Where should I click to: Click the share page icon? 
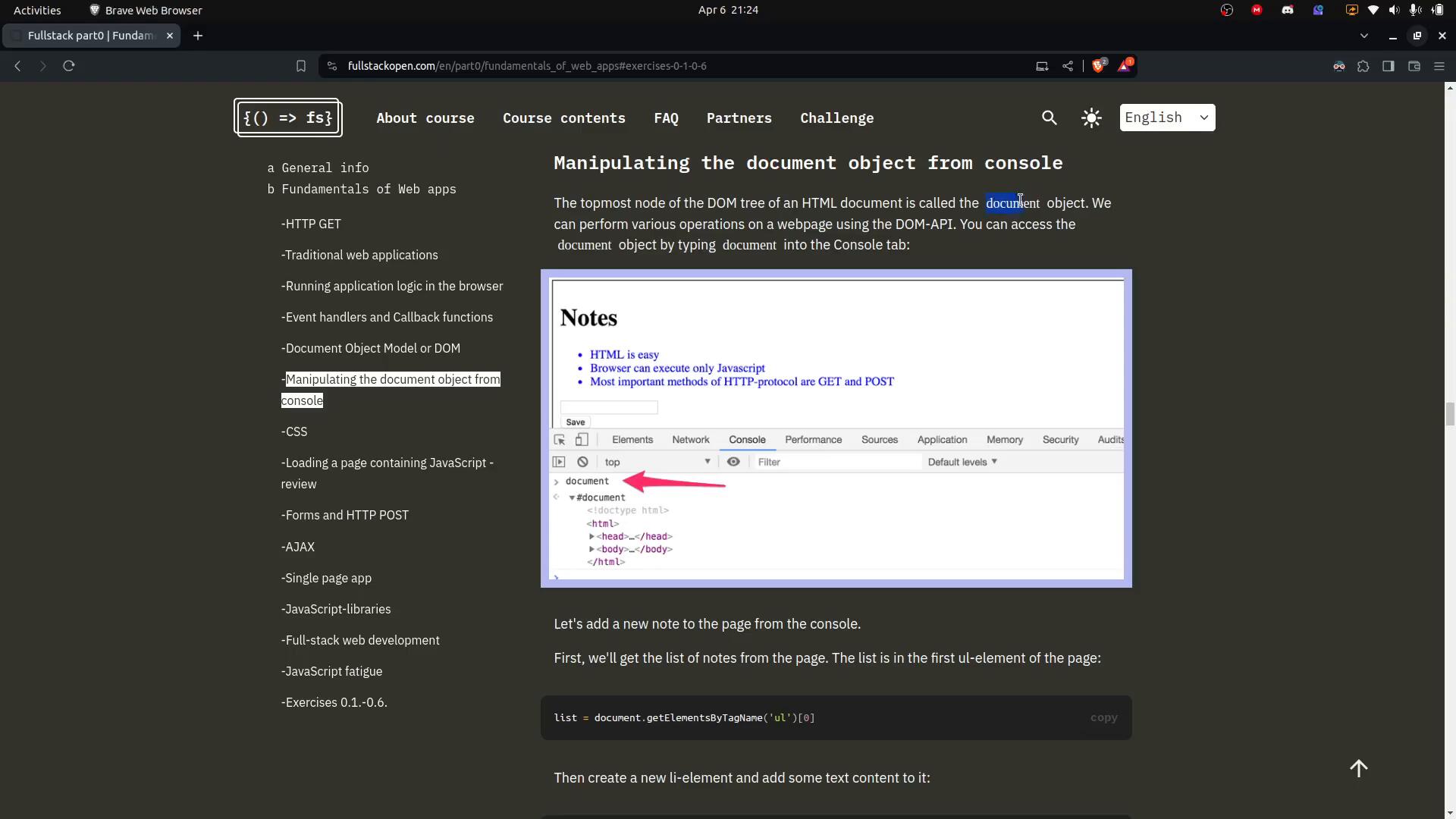1068,66
